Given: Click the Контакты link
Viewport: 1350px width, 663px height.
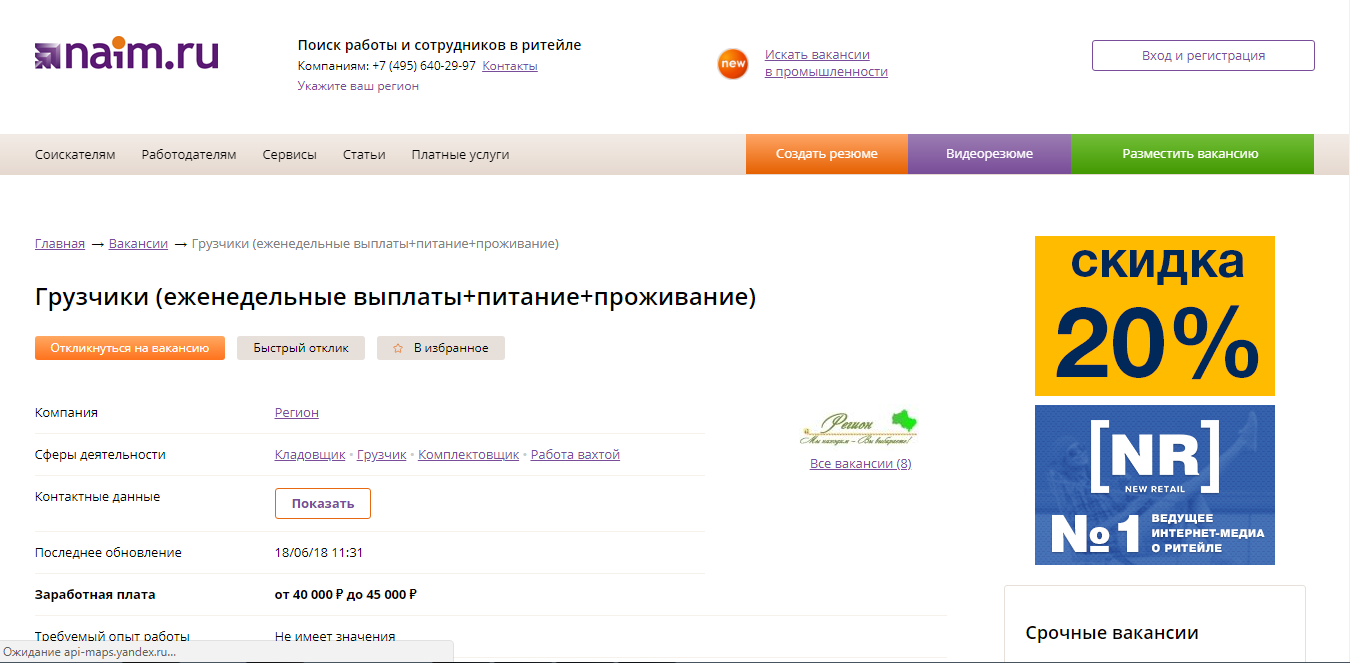Looking at the screenshot, I should point(510,65).
